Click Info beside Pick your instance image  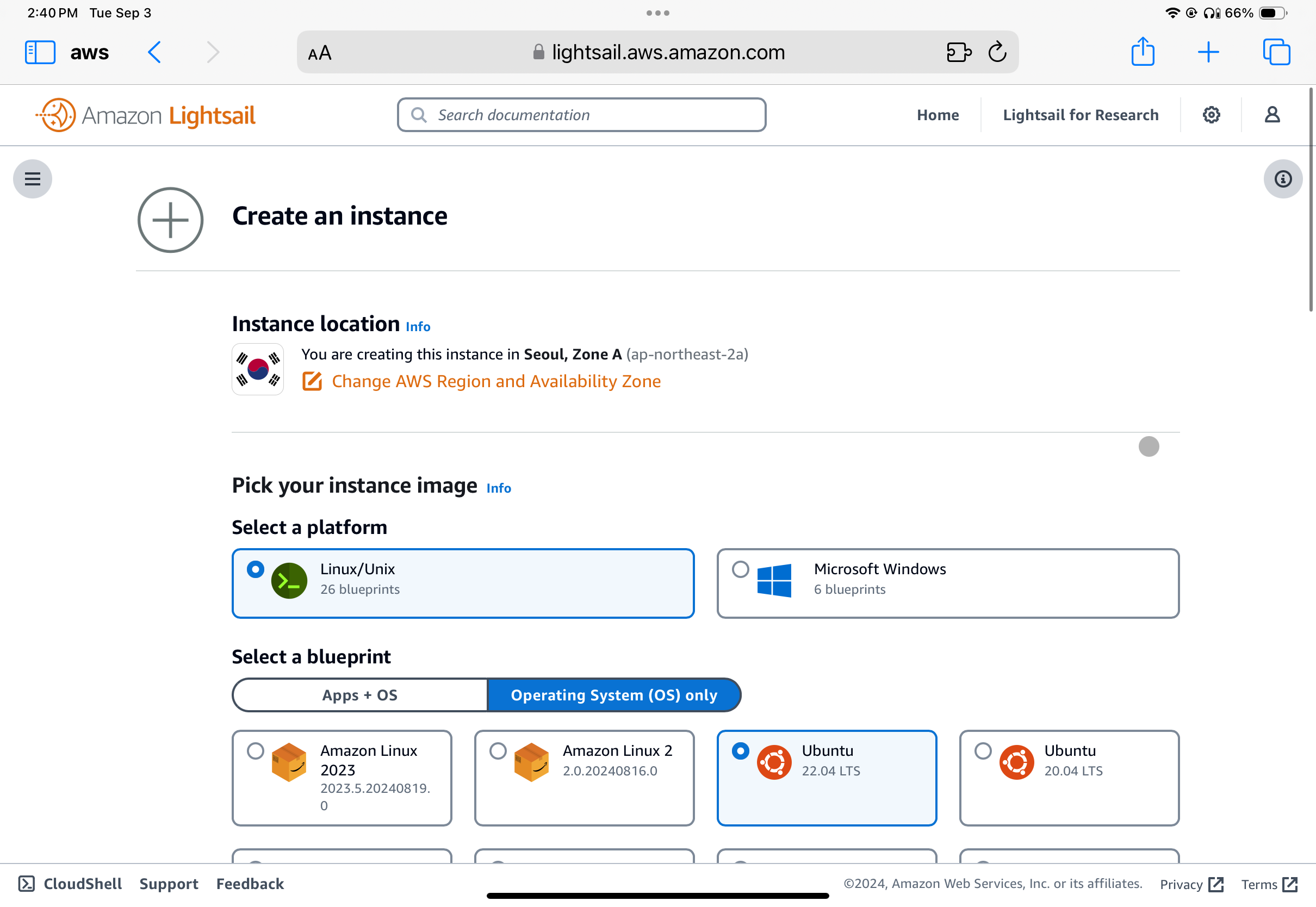(x=498, y=488)
